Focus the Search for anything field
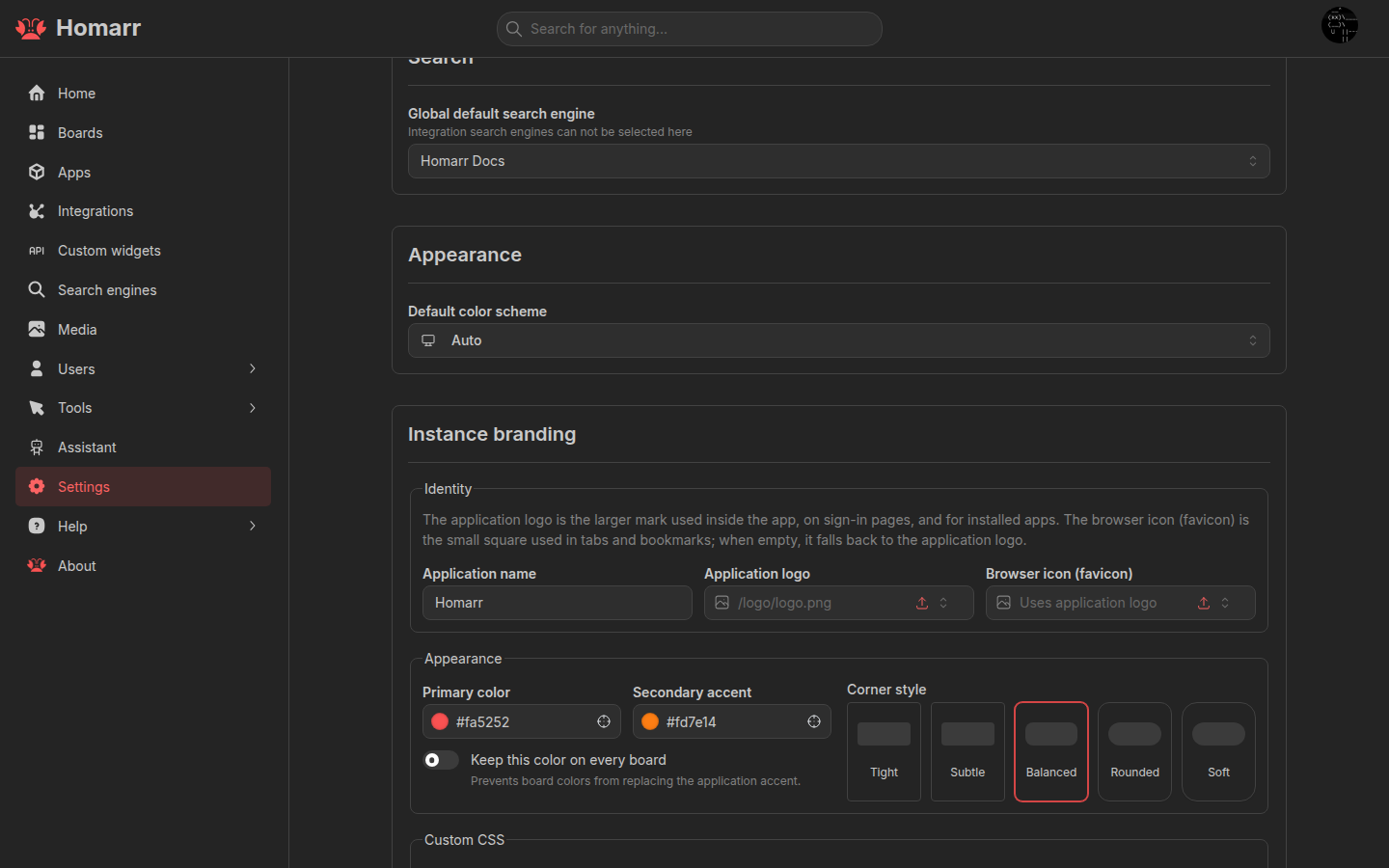 point(690,29)
